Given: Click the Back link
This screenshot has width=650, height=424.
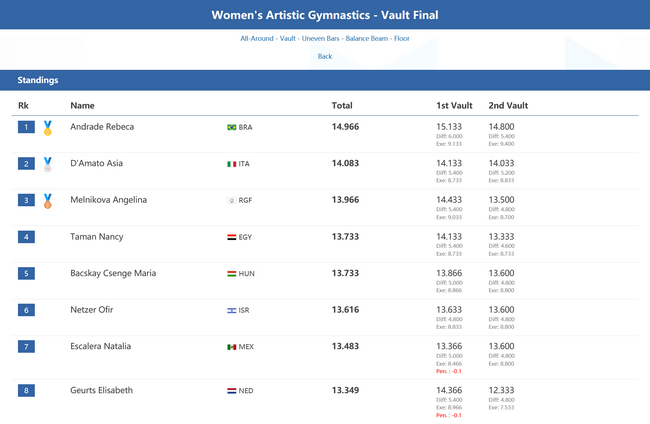Looking at the screenshot, I should click(325, 56).
